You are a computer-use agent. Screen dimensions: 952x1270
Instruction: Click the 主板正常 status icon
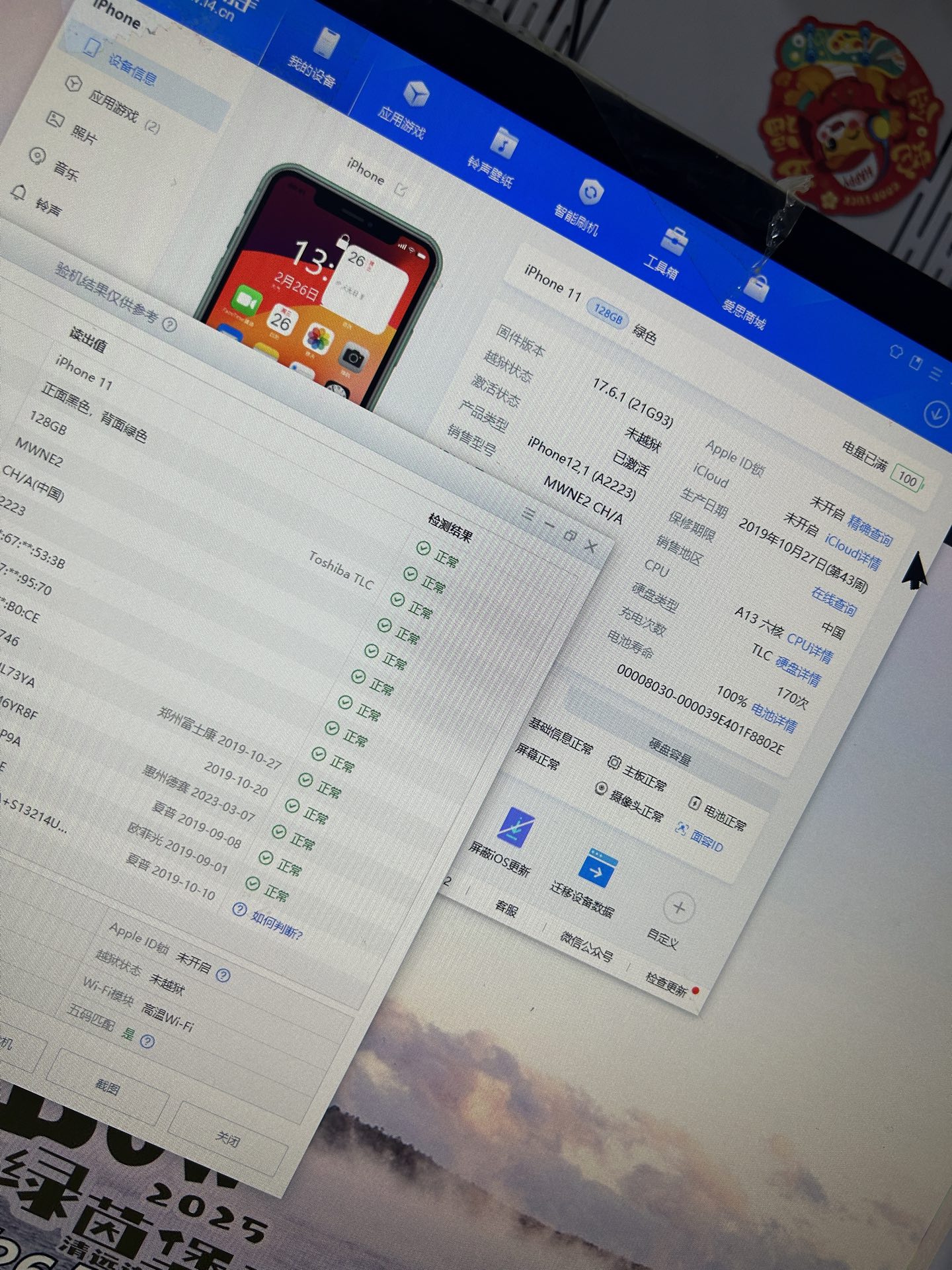(x=614, y=762)
